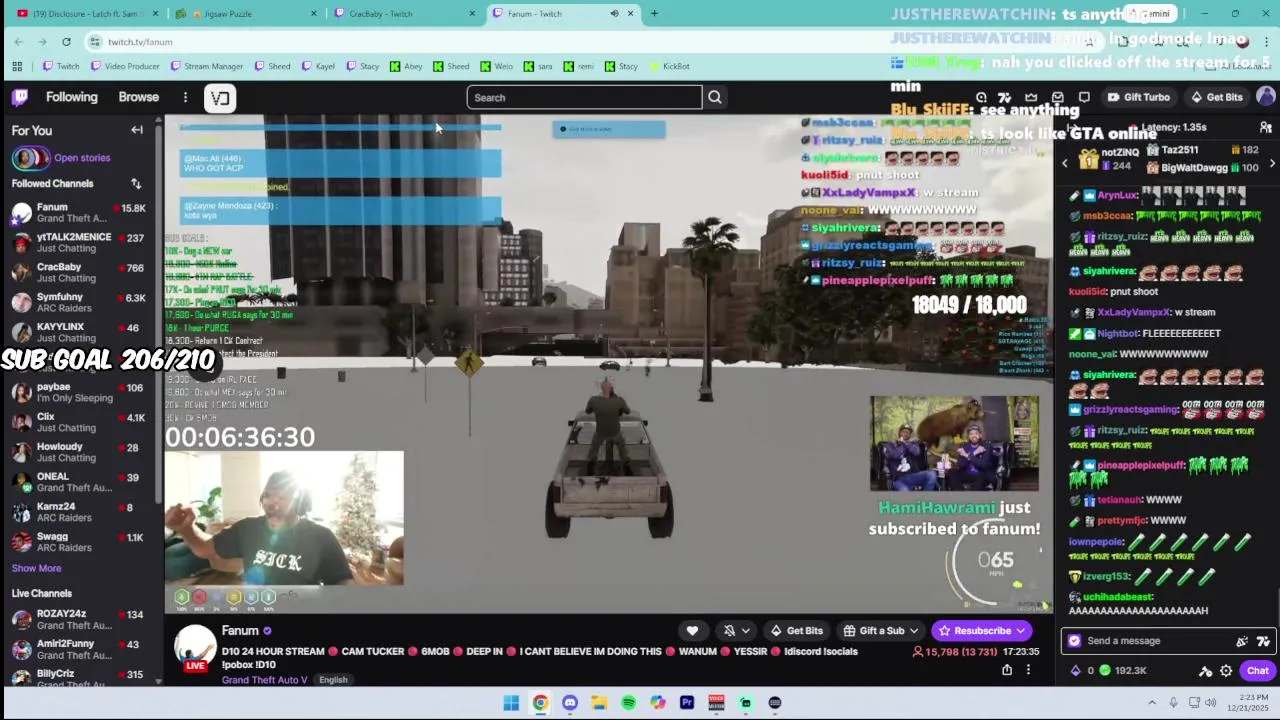The image size is (1280, 720).
Task: Click the search magnifier button
Action: click(x=715, y=97)
